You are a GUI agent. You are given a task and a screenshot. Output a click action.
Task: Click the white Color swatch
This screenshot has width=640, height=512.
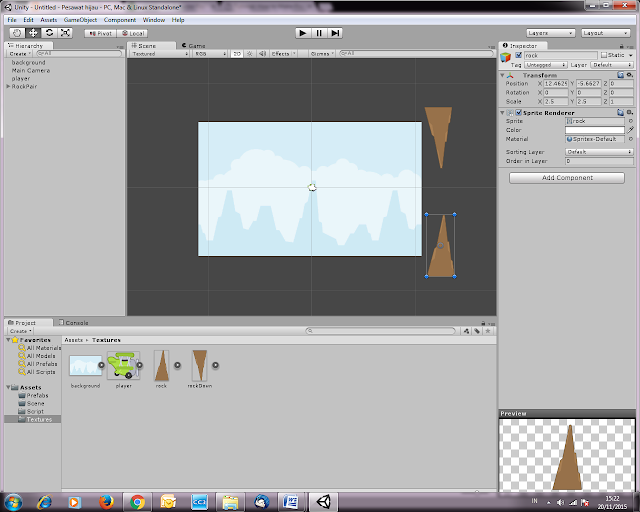595,130
